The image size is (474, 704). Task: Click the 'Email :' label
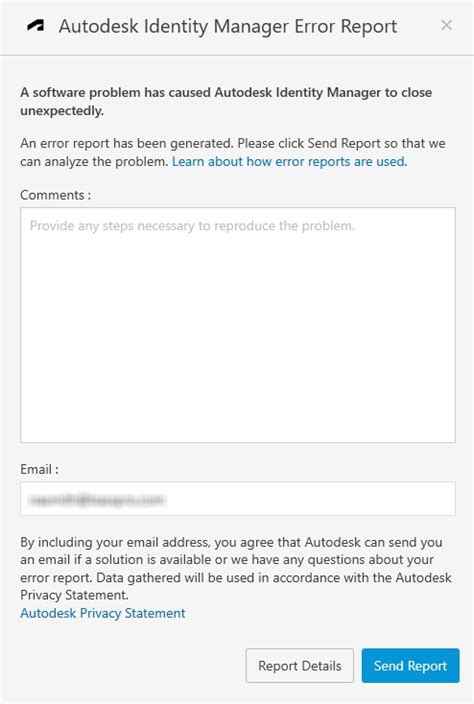[x=40, y=470]
